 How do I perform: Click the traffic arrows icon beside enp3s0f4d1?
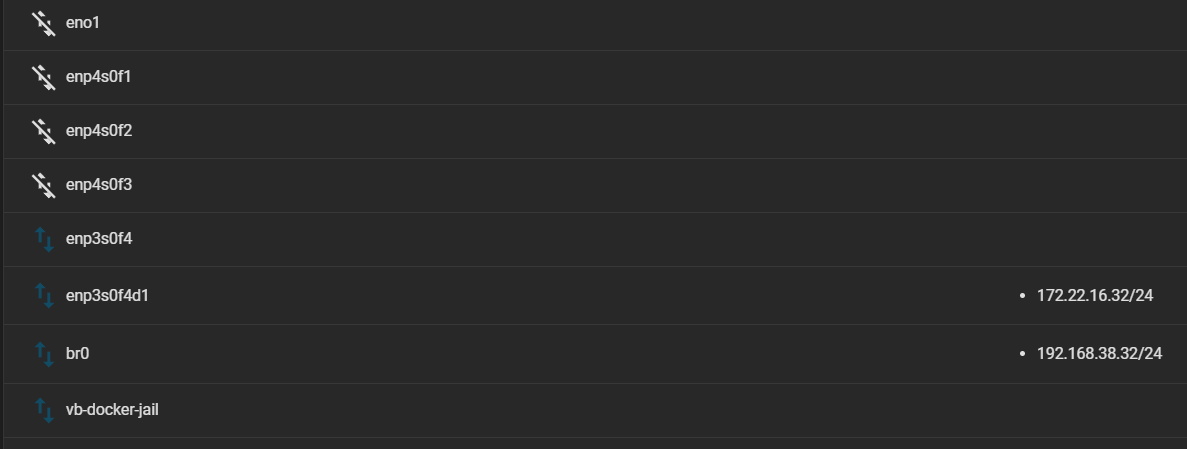45,295
